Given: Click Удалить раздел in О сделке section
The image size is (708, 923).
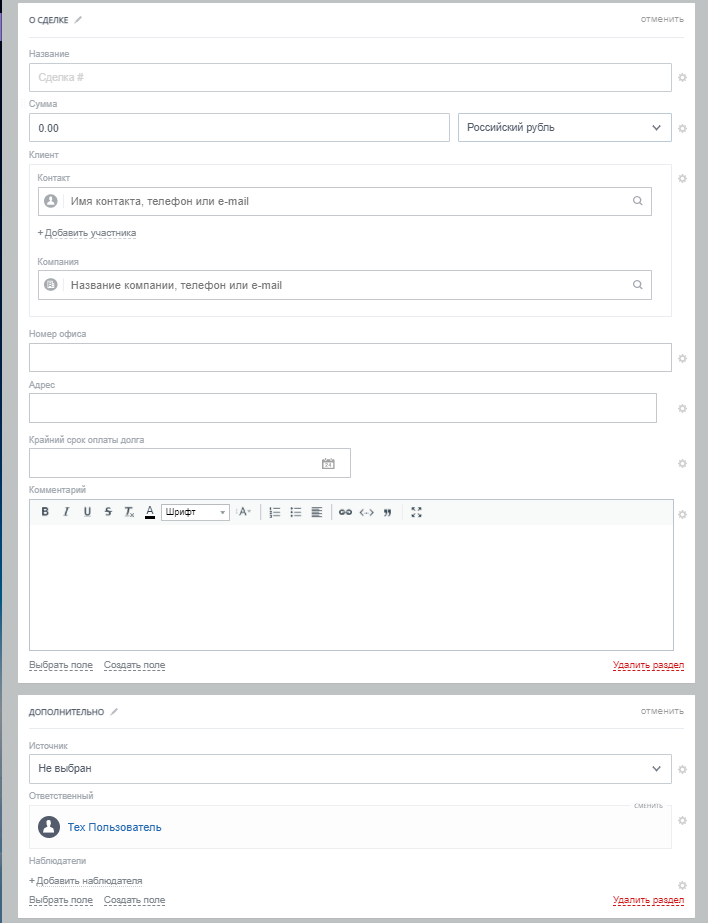Looking at the screenshot, I should click(648, 665).
